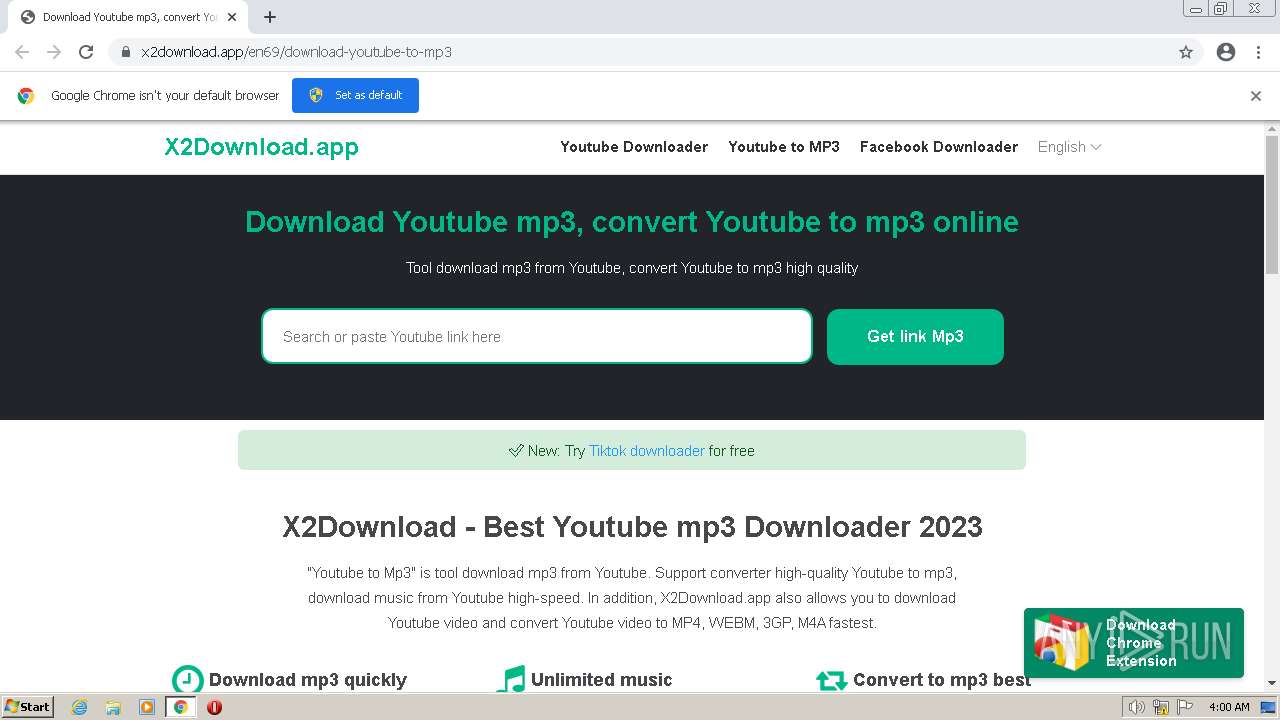Expand the English language dropdown
Image resolution: width=1280 pixels, height=720 pixels.
(x=1069, y=147)
